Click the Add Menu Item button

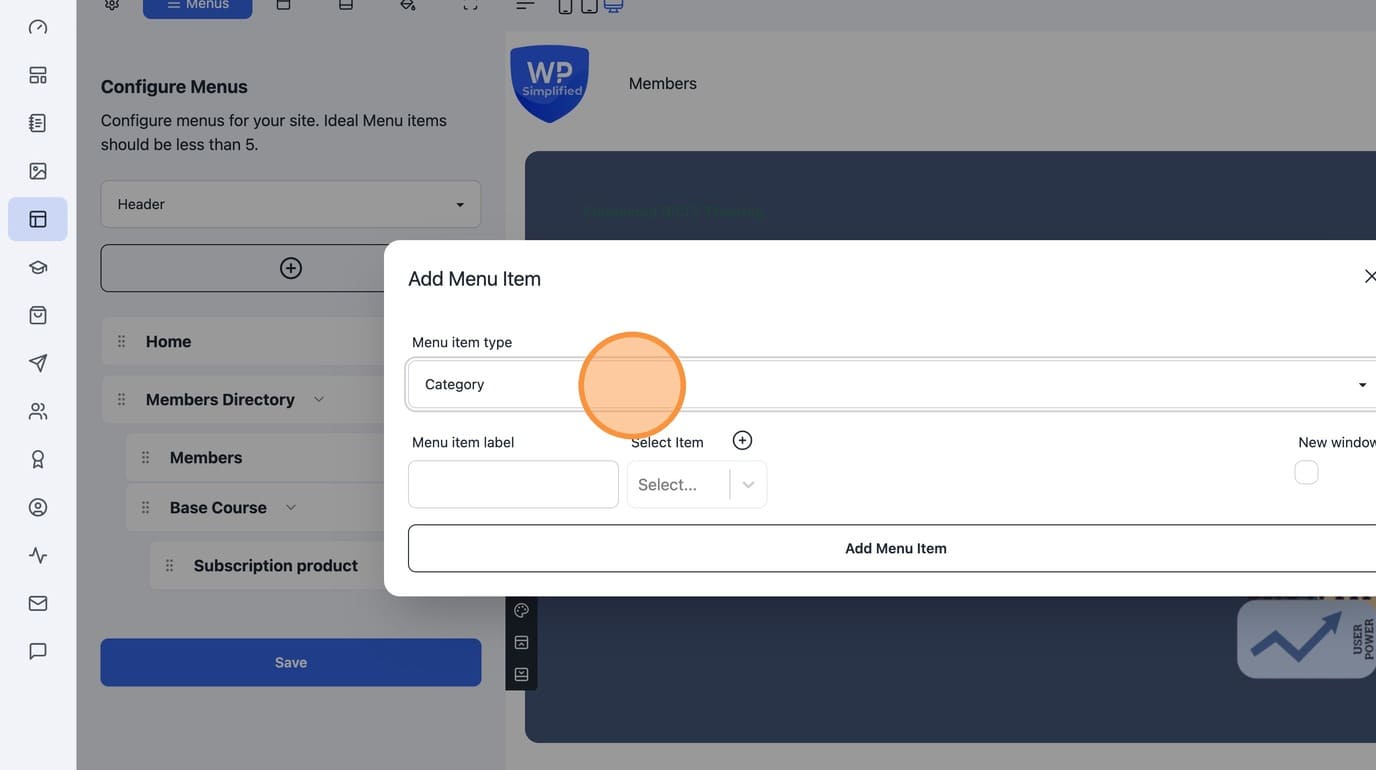(892, 548)
